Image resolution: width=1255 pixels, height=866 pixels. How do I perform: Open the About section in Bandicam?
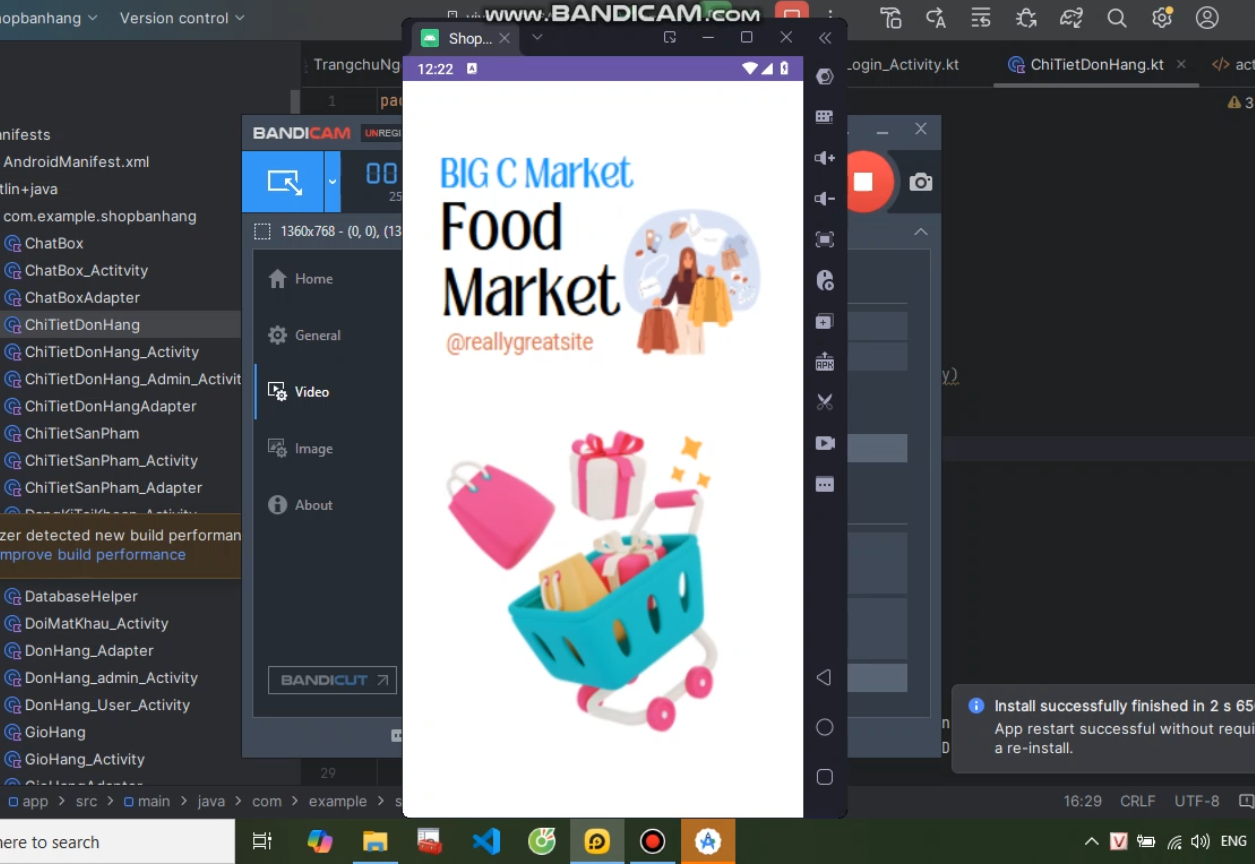click(x=300, y=505)
